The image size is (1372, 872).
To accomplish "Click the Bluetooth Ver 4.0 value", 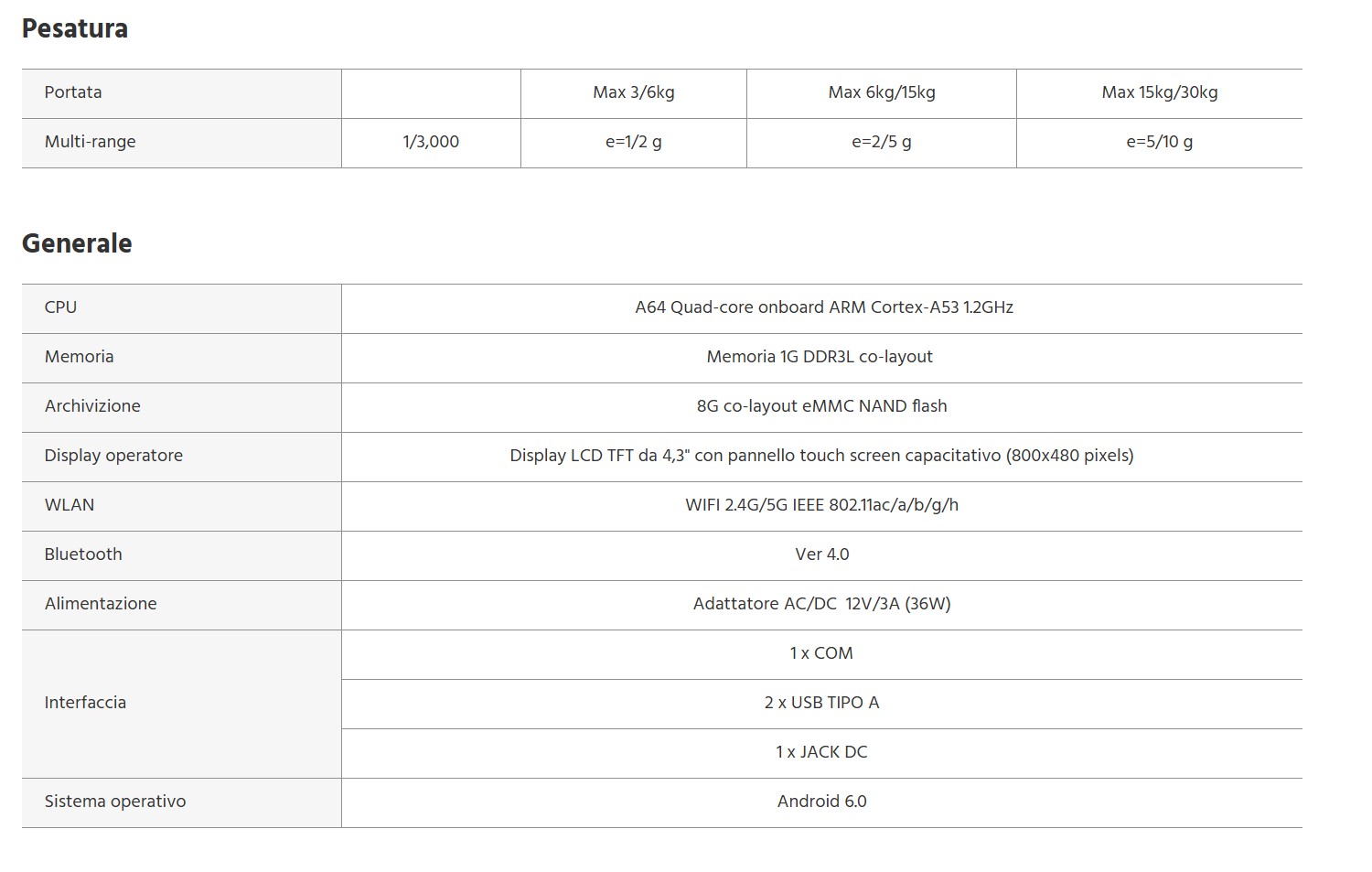I will (822, 554).
